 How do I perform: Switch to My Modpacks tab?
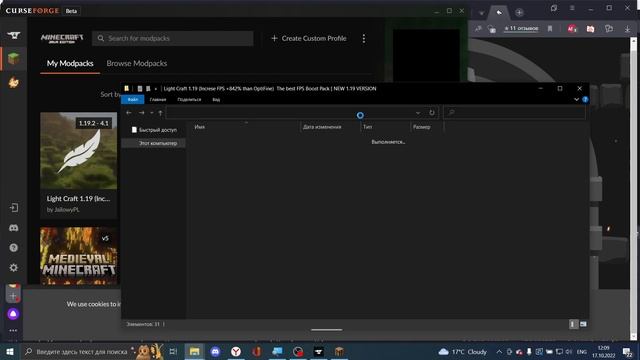70,63
